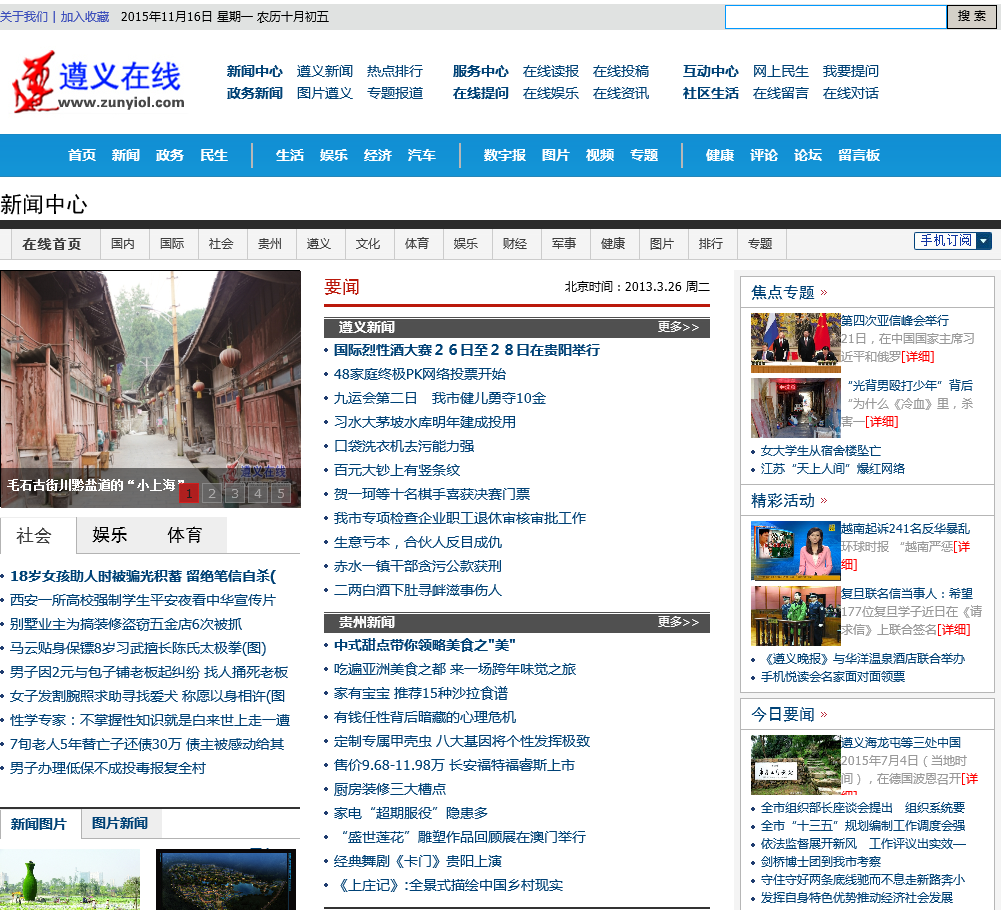Select slide 3 in the image carousel
This screenshot has height=910, width=1001.
pyautogui.click(x=235, y=493)
